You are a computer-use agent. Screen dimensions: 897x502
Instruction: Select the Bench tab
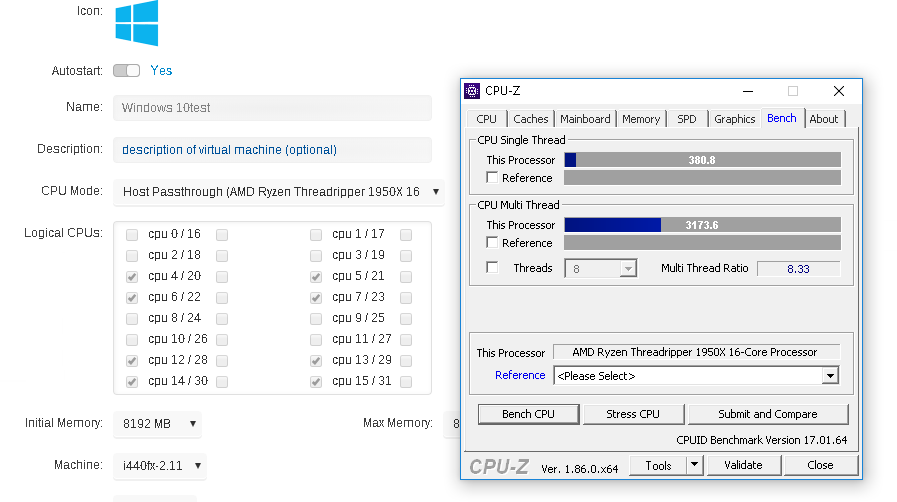pyautogui.click(x=781, y=118)
